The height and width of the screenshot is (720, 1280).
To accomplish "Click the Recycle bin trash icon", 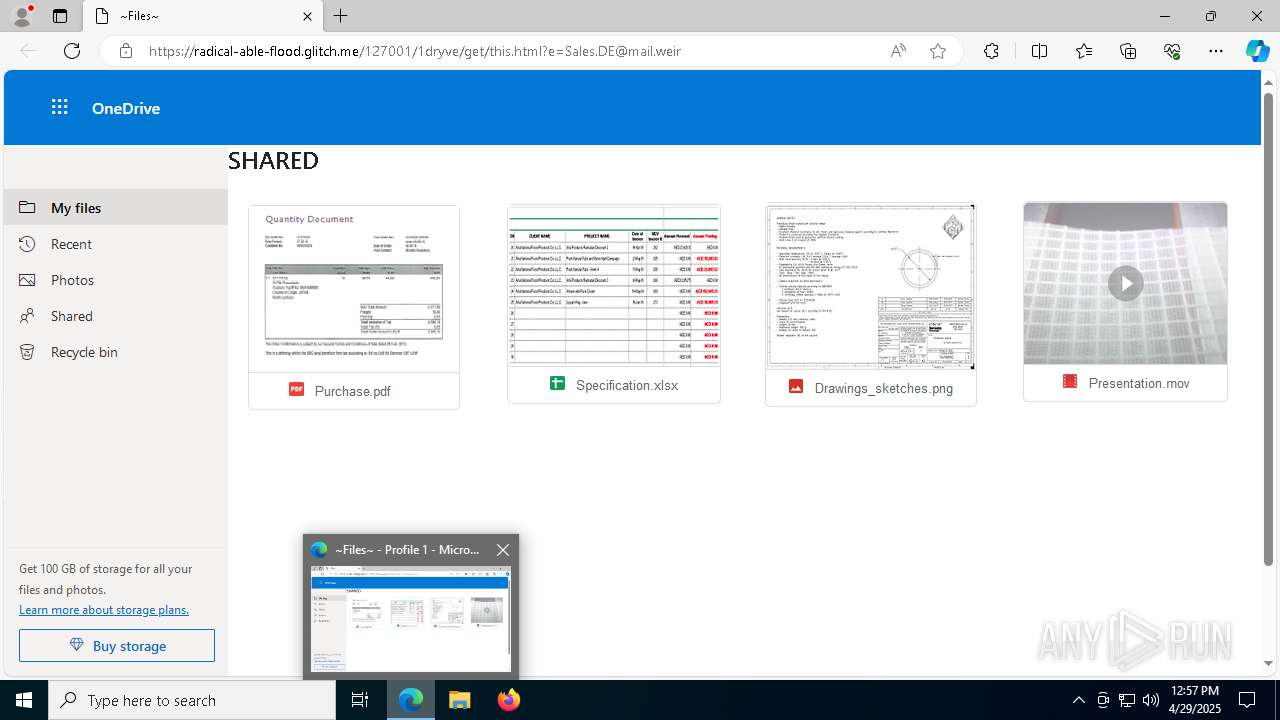I will tap(28, 352).
